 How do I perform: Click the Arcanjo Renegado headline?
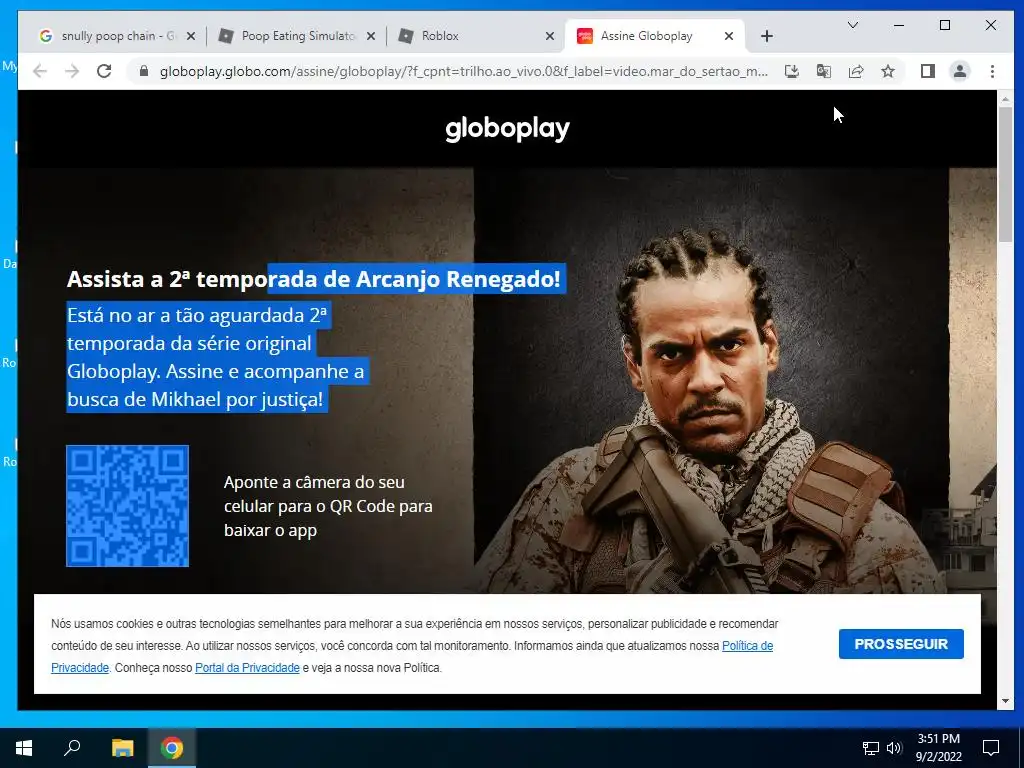tap(313, 279)
